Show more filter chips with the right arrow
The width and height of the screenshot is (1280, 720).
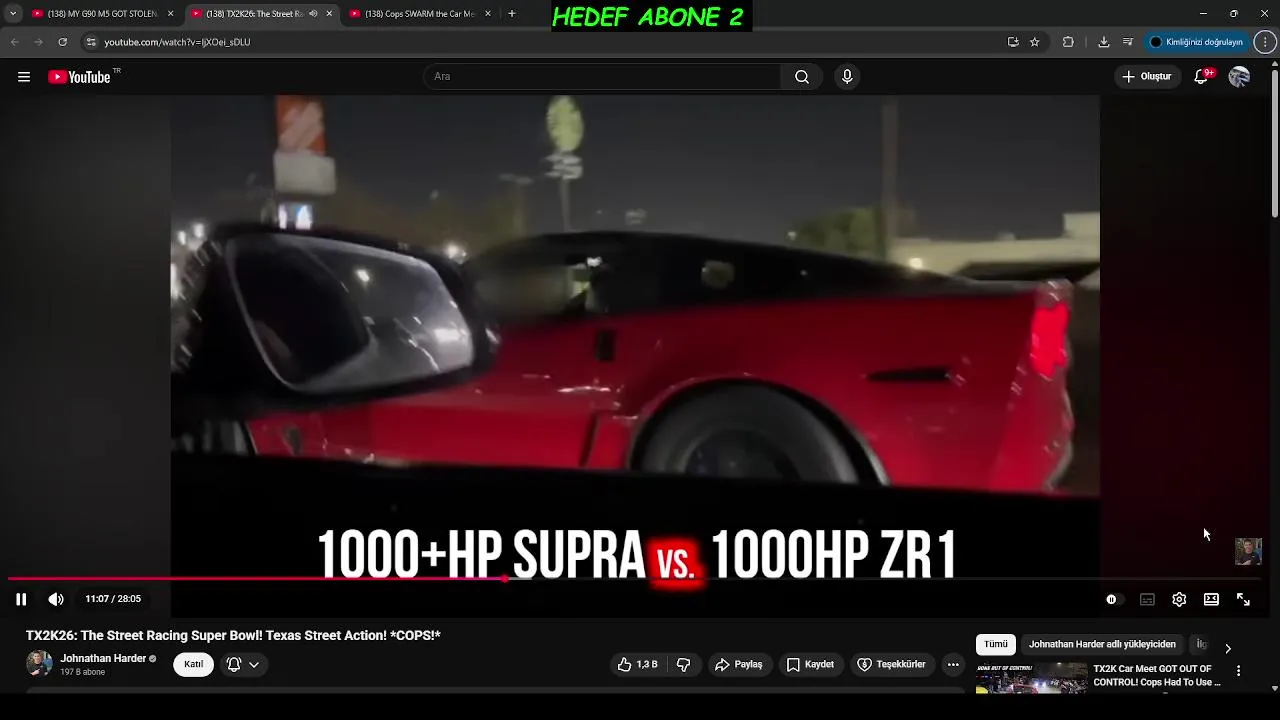coord(1228,648)
